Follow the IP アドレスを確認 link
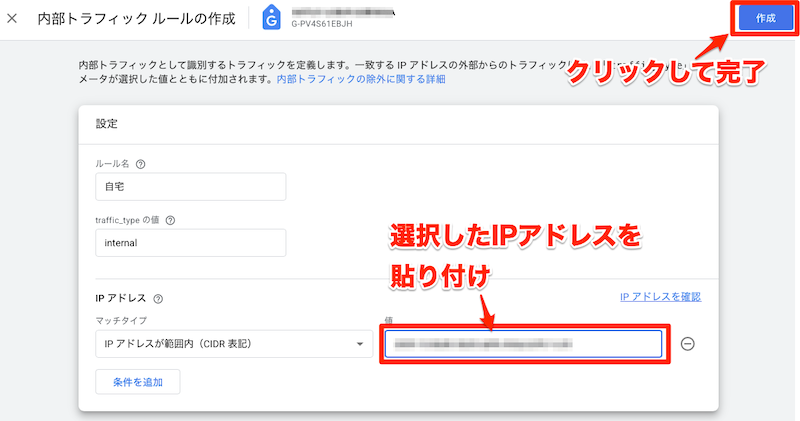 660,297
